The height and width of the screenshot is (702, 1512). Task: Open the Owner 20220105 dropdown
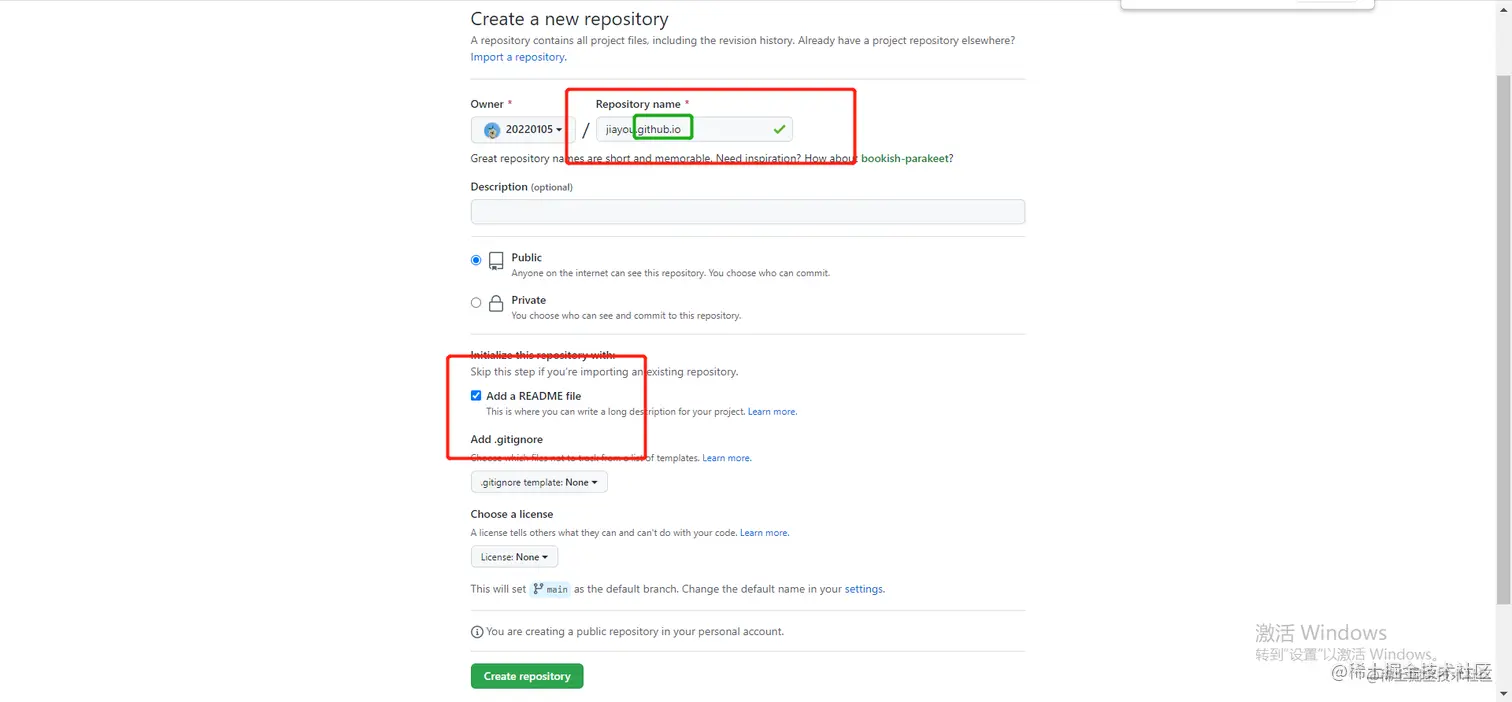pyautogui.click(x=522, y=130)
